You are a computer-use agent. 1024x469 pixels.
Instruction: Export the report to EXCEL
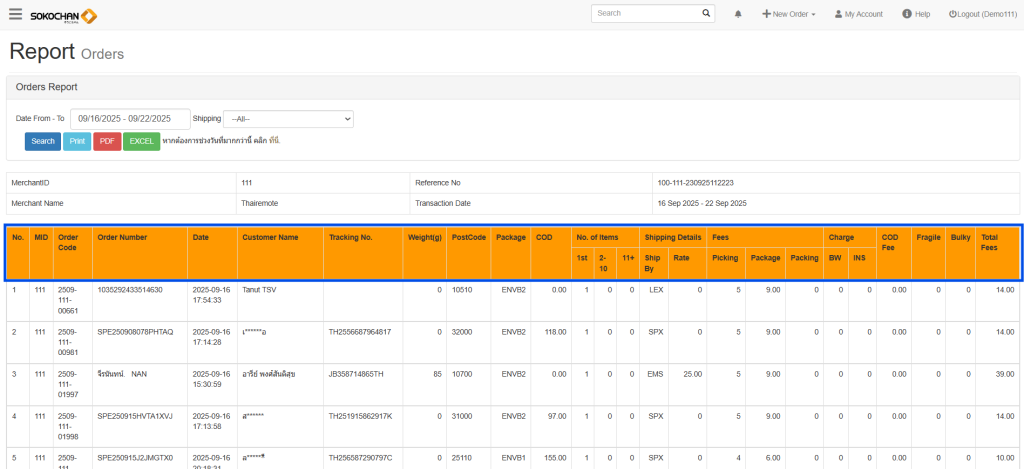(x=141, y=141)
